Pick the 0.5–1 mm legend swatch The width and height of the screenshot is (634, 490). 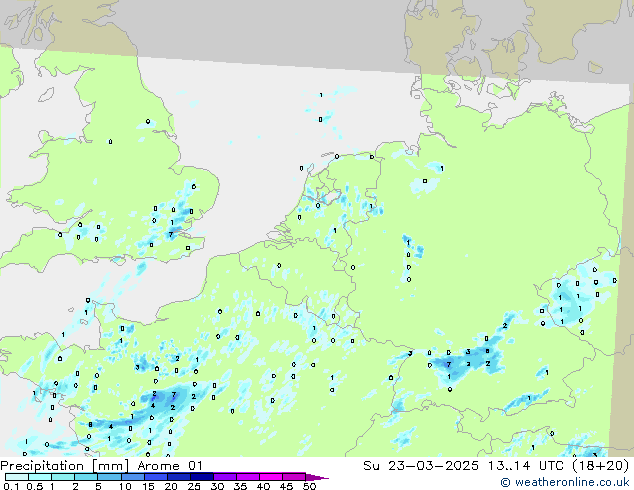(x=40, y=477)
